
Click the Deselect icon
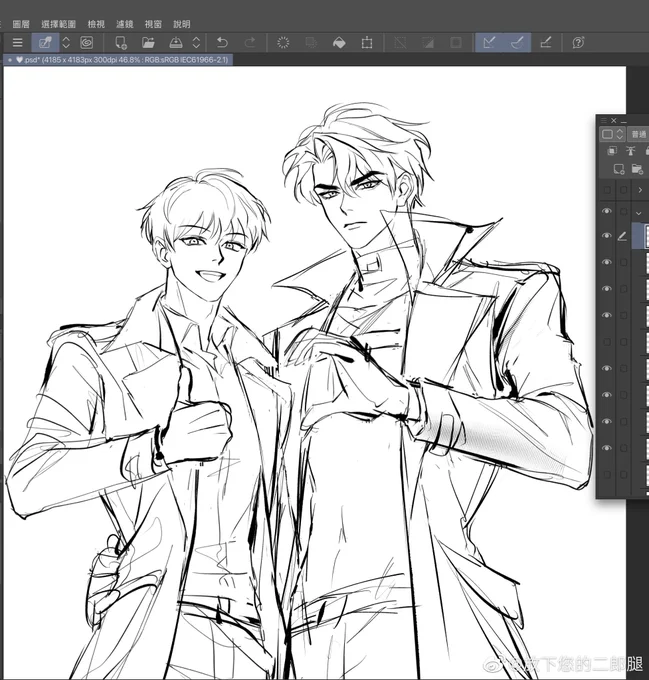[400, 42]
